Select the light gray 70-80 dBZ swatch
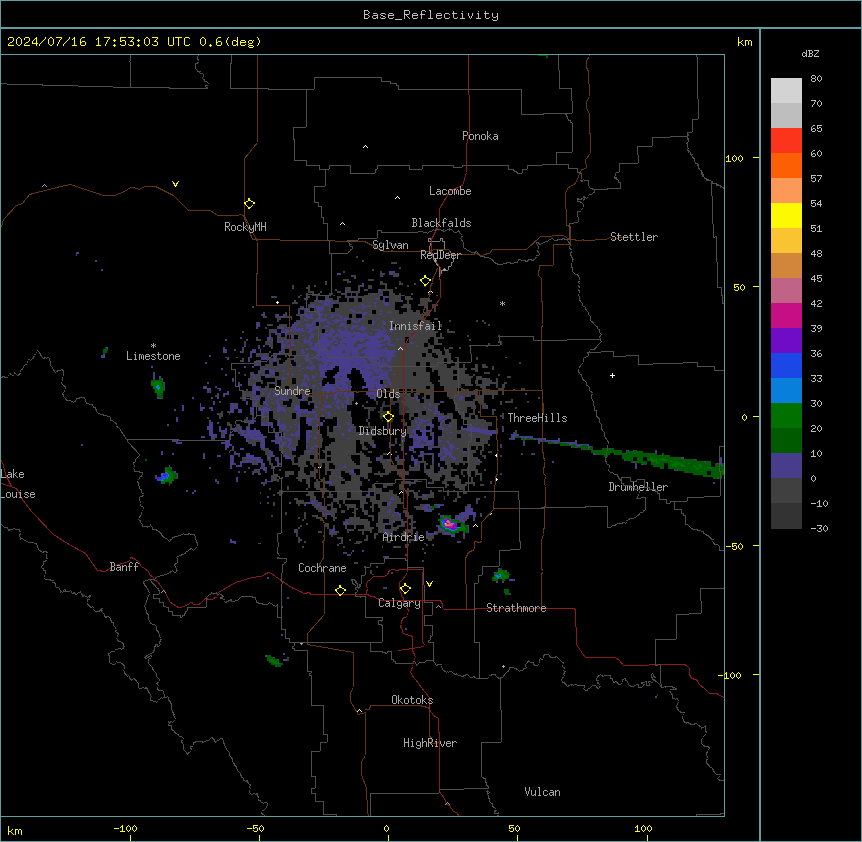 click(x=786, y=91)
